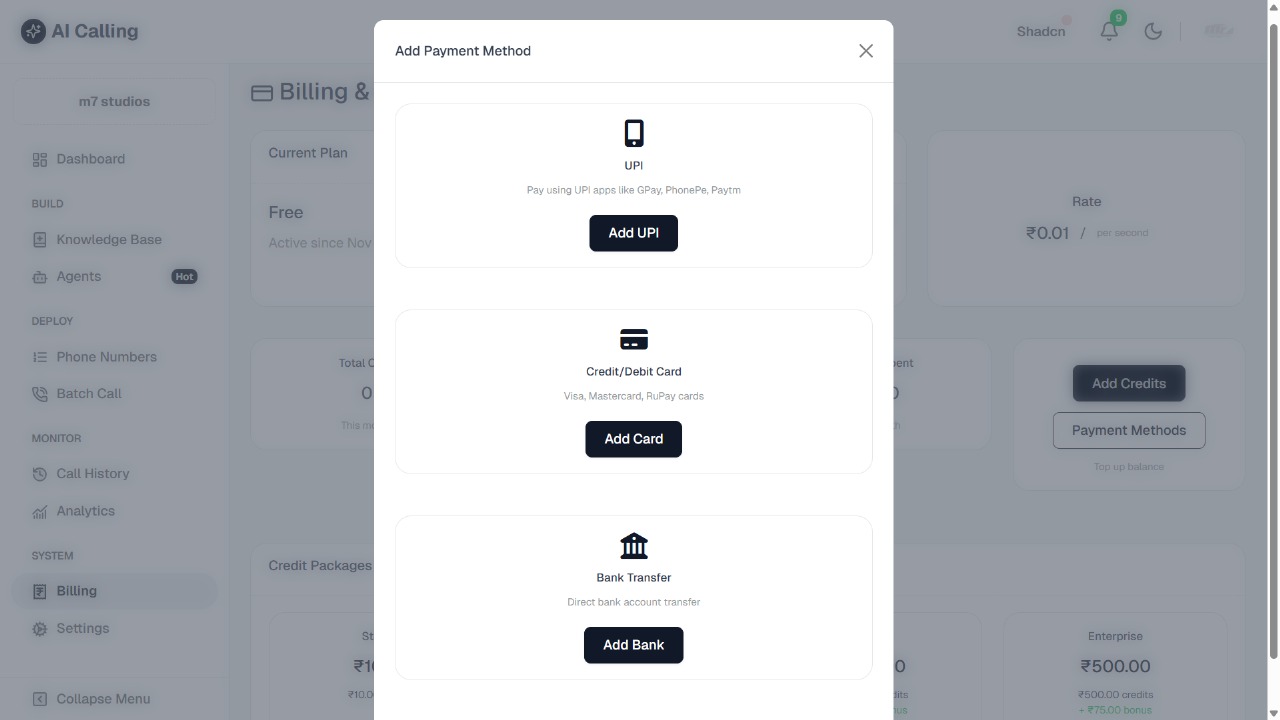1280x720 pixels.
Task: Open the notifications bell with badge 9
Action: (x=1109, y=31)
